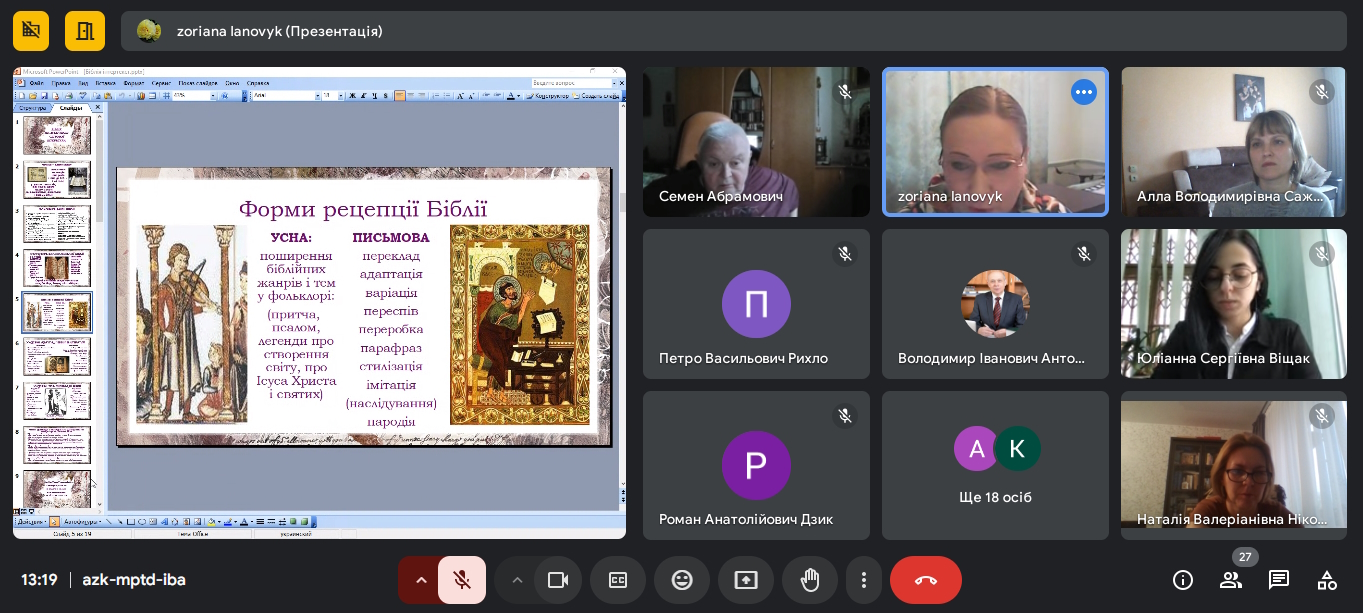Select Семен Абрамович's video tile
The image size is (1363, 613).
tap(756, 142)
